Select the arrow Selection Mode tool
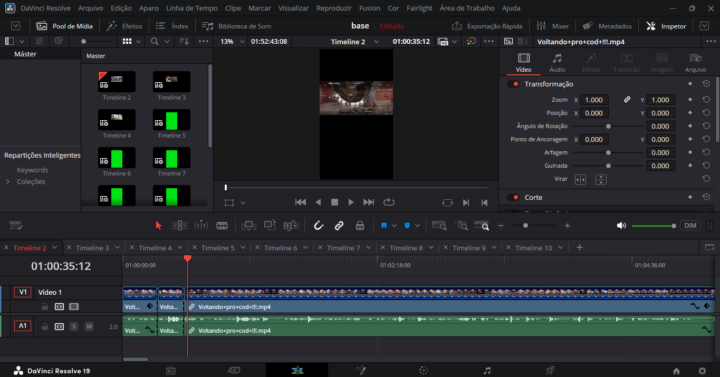Image resolution: width=720 pixels, height=377 pixels. [158, 225]
